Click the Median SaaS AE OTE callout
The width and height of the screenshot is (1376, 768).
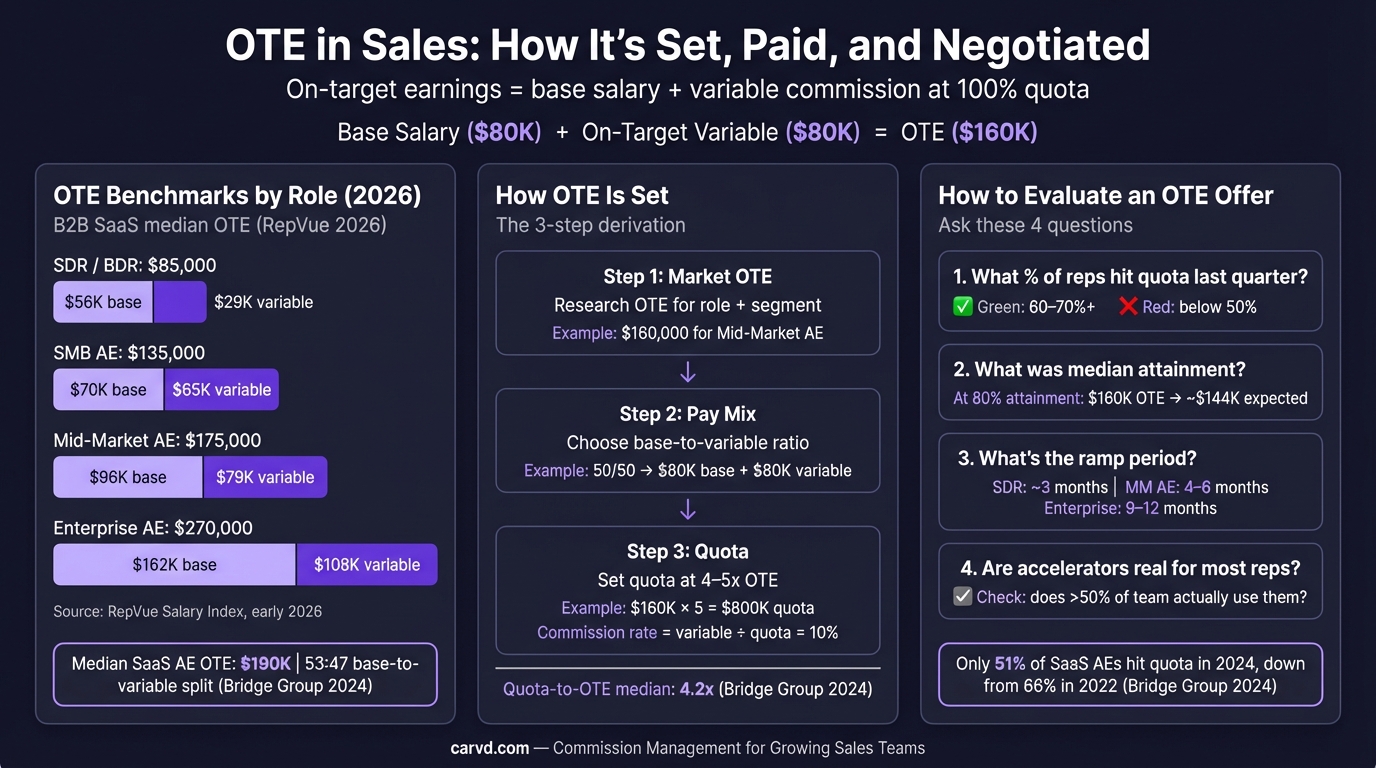245,674
